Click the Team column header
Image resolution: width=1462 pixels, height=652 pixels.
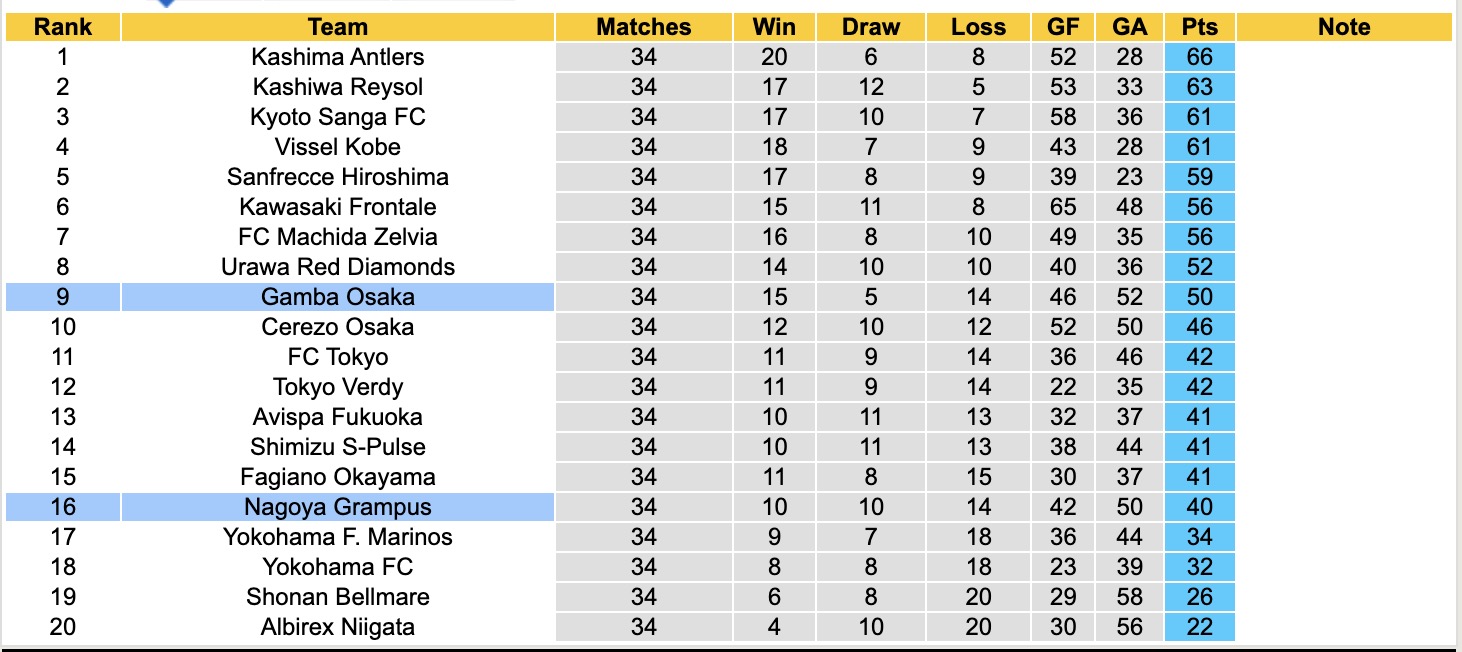(338, 27)
